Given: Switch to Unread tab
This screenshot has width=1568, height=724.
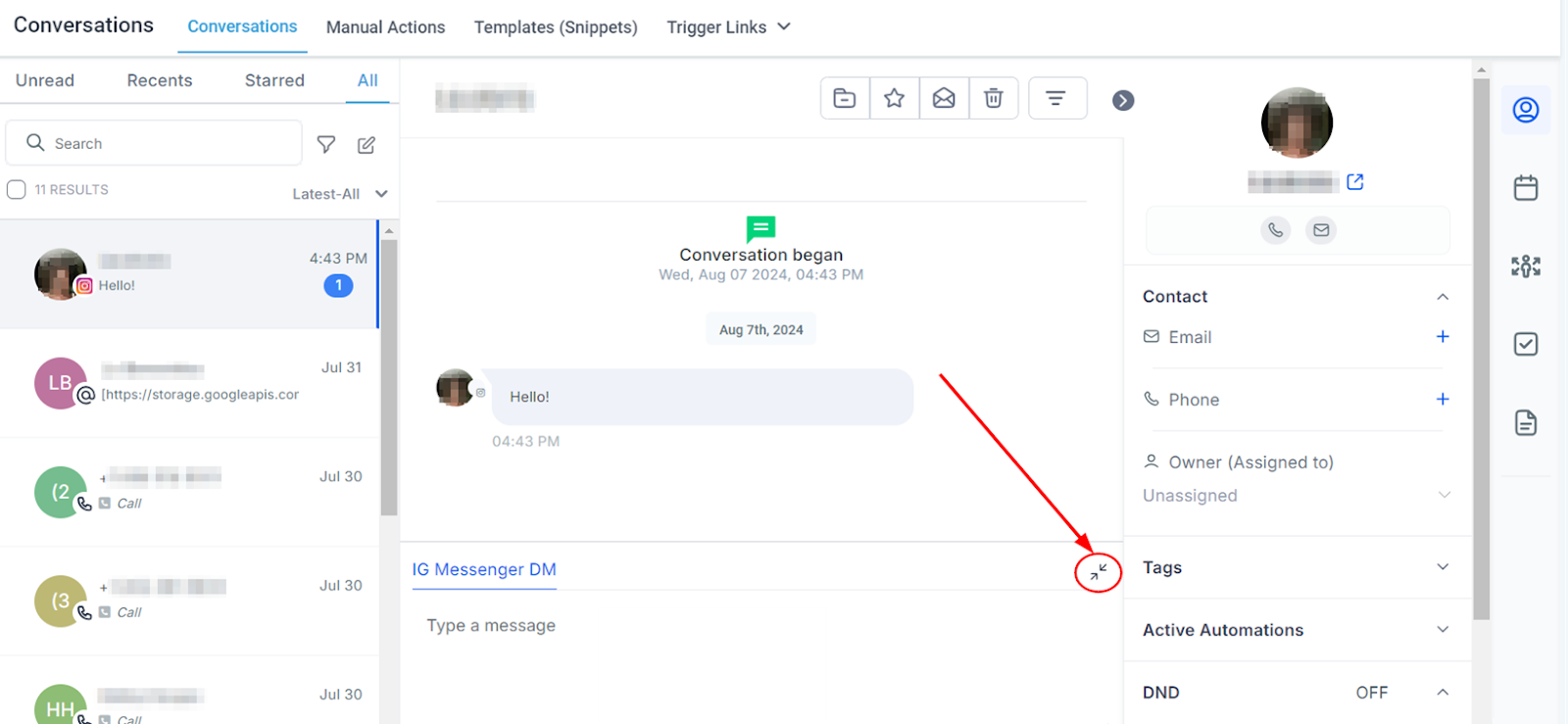Looking at the screenshot, I should pos(45,80).
